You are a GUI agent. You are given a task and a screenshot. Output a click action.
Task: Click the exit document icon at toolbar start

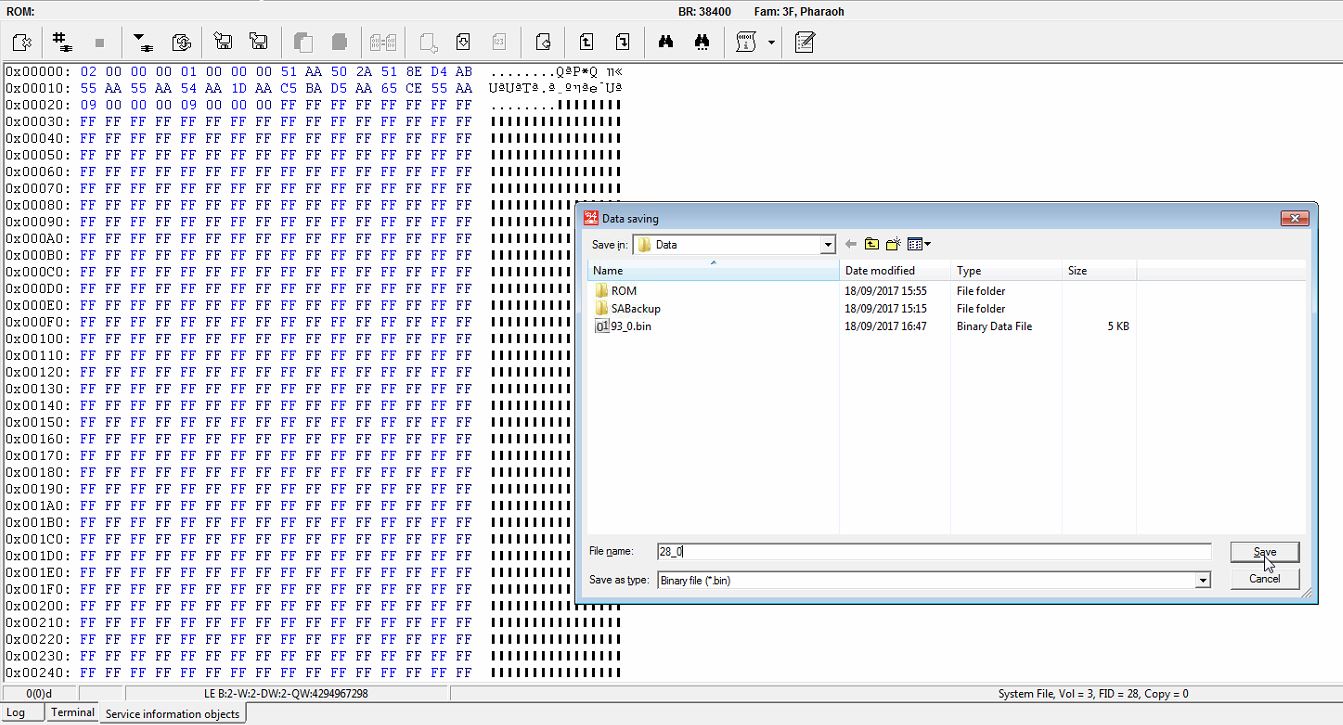pos(22,42)
